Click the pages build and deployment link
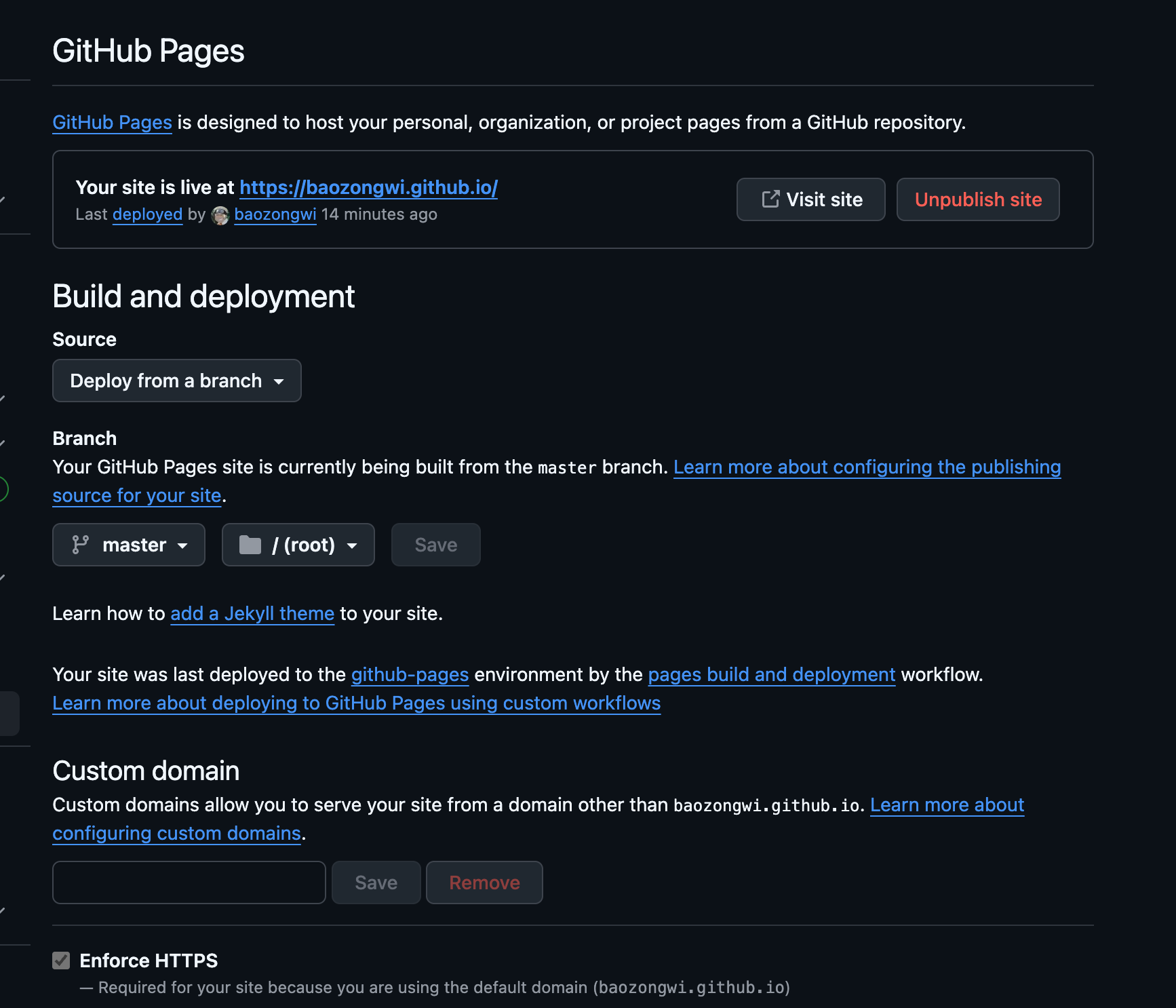The width and height of the screenshot is (1176, 1008). tap(771, 674)
